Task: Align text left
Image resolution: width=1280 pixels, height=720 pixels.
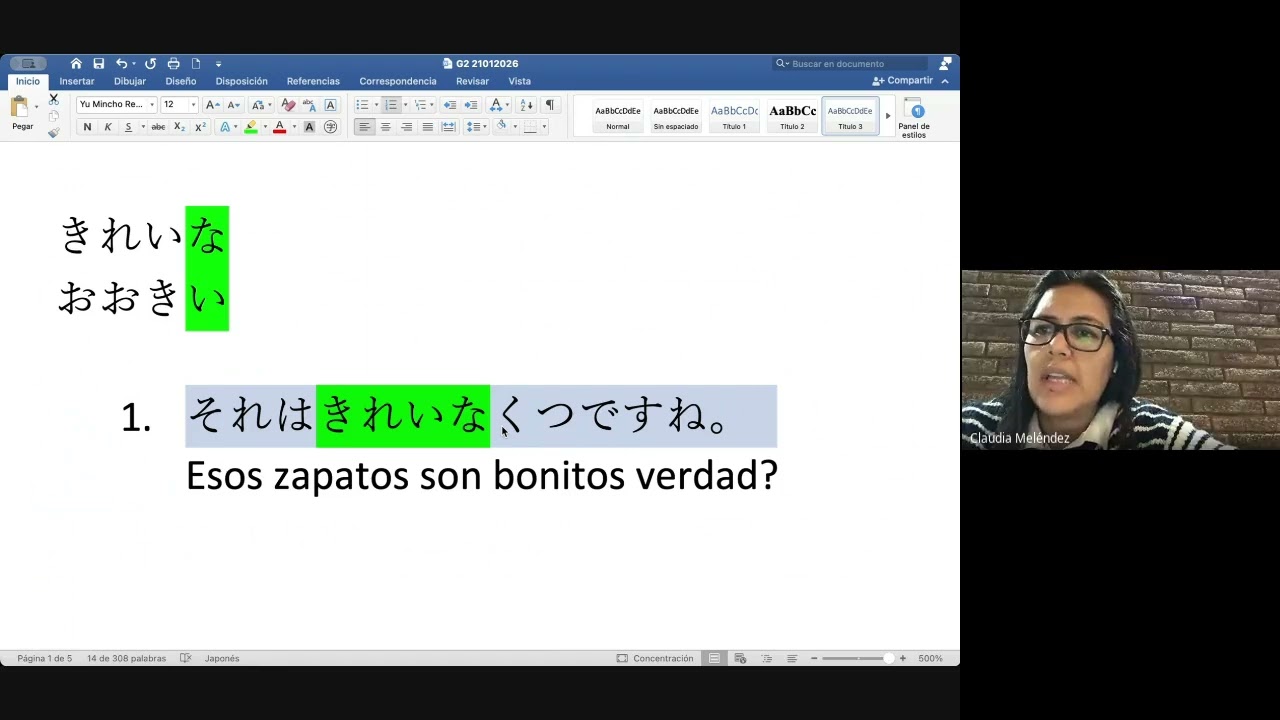Action: (364, 127)
